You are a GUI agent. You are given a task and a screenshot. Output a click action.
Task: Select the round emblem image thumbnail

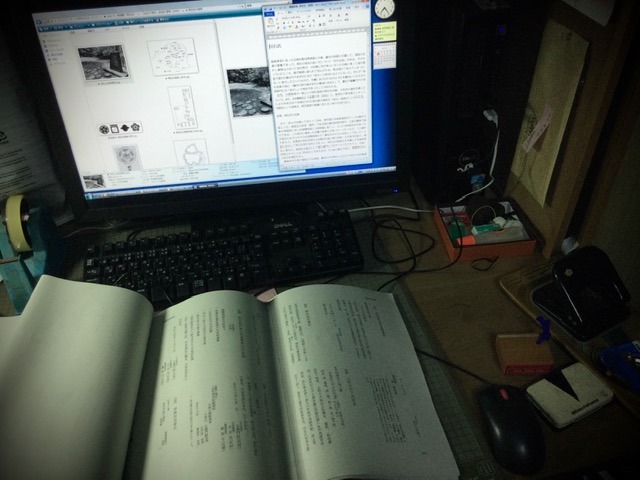pos(125,157)
